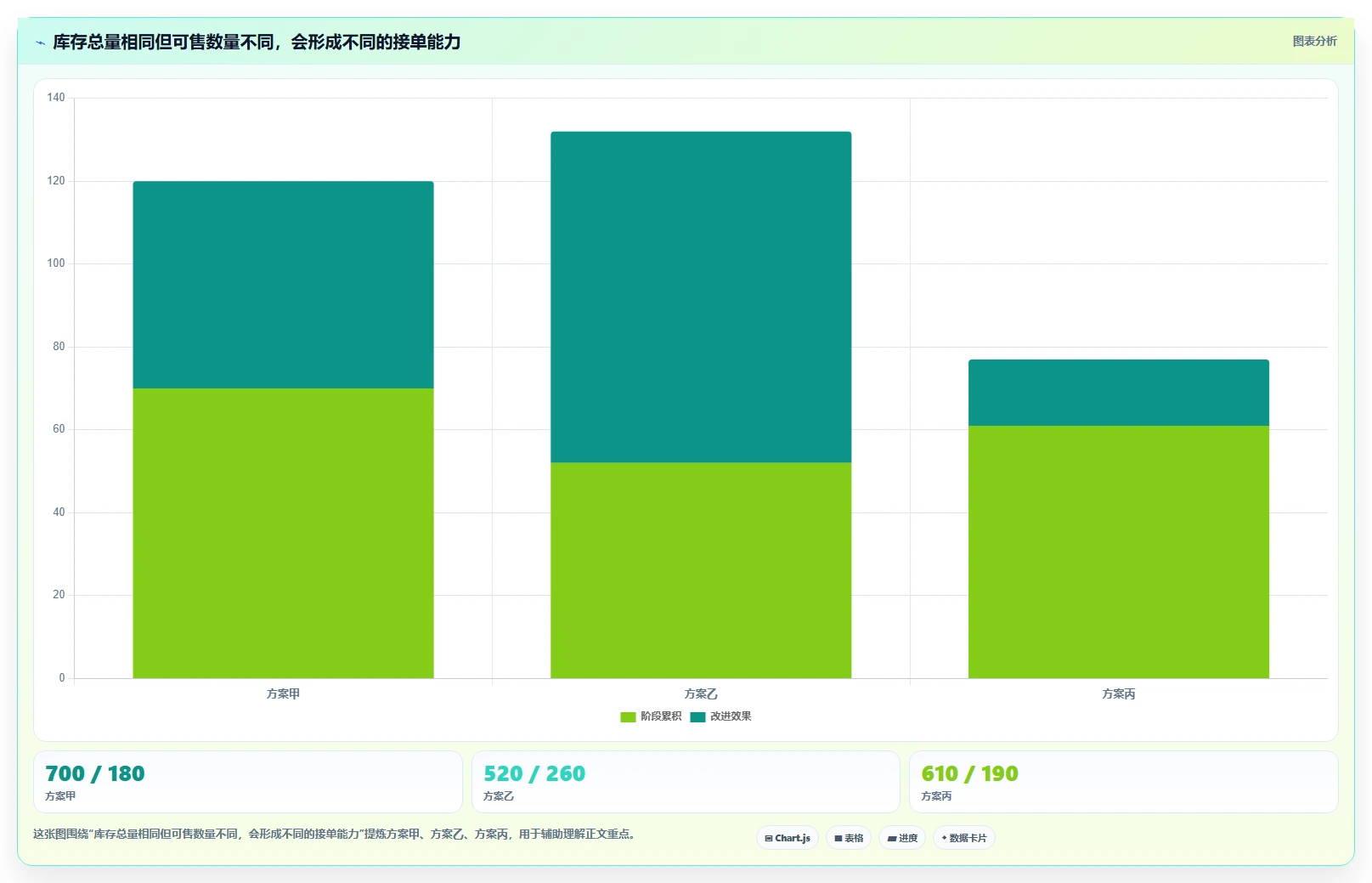Select the 方案乙 green bar segment

click(701, 570)
